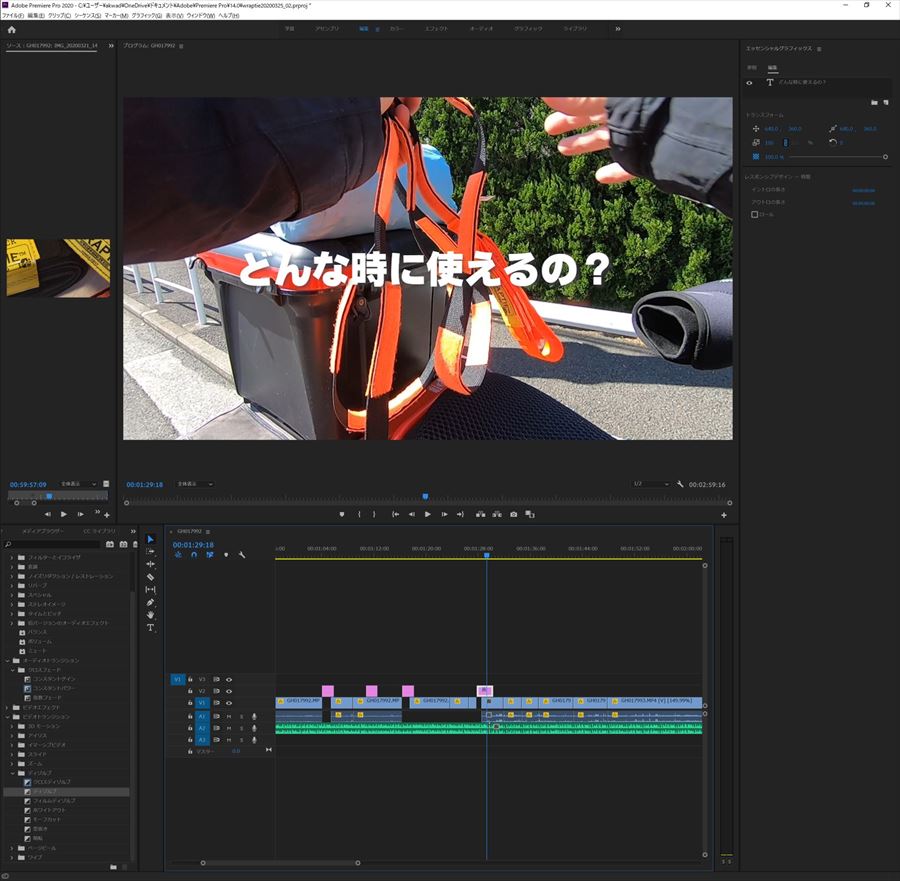Open the シーケンス menu
900x881 pixels.
click(86, 16)
